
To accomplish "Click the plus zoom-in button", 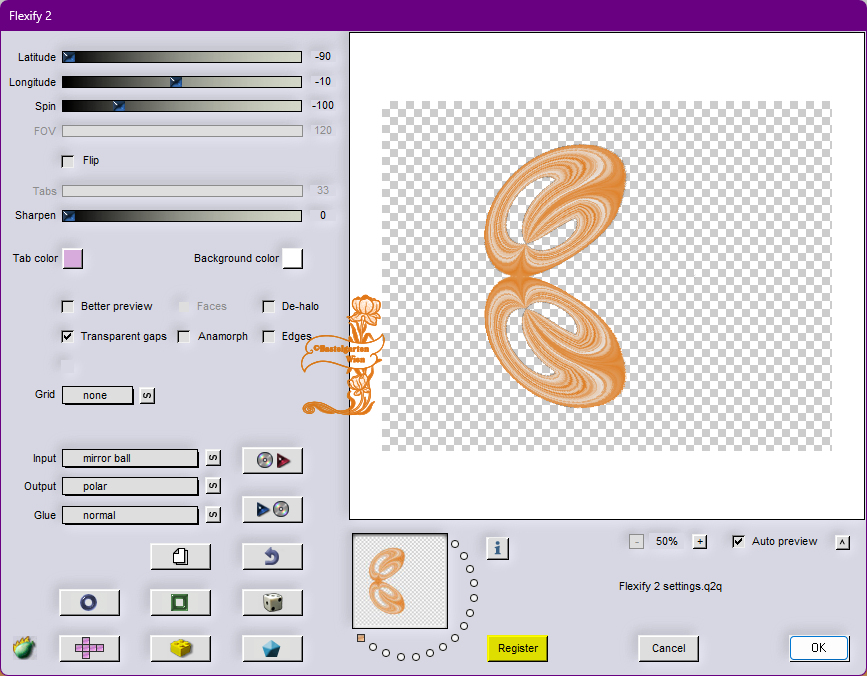I will (x=700, y=542).
